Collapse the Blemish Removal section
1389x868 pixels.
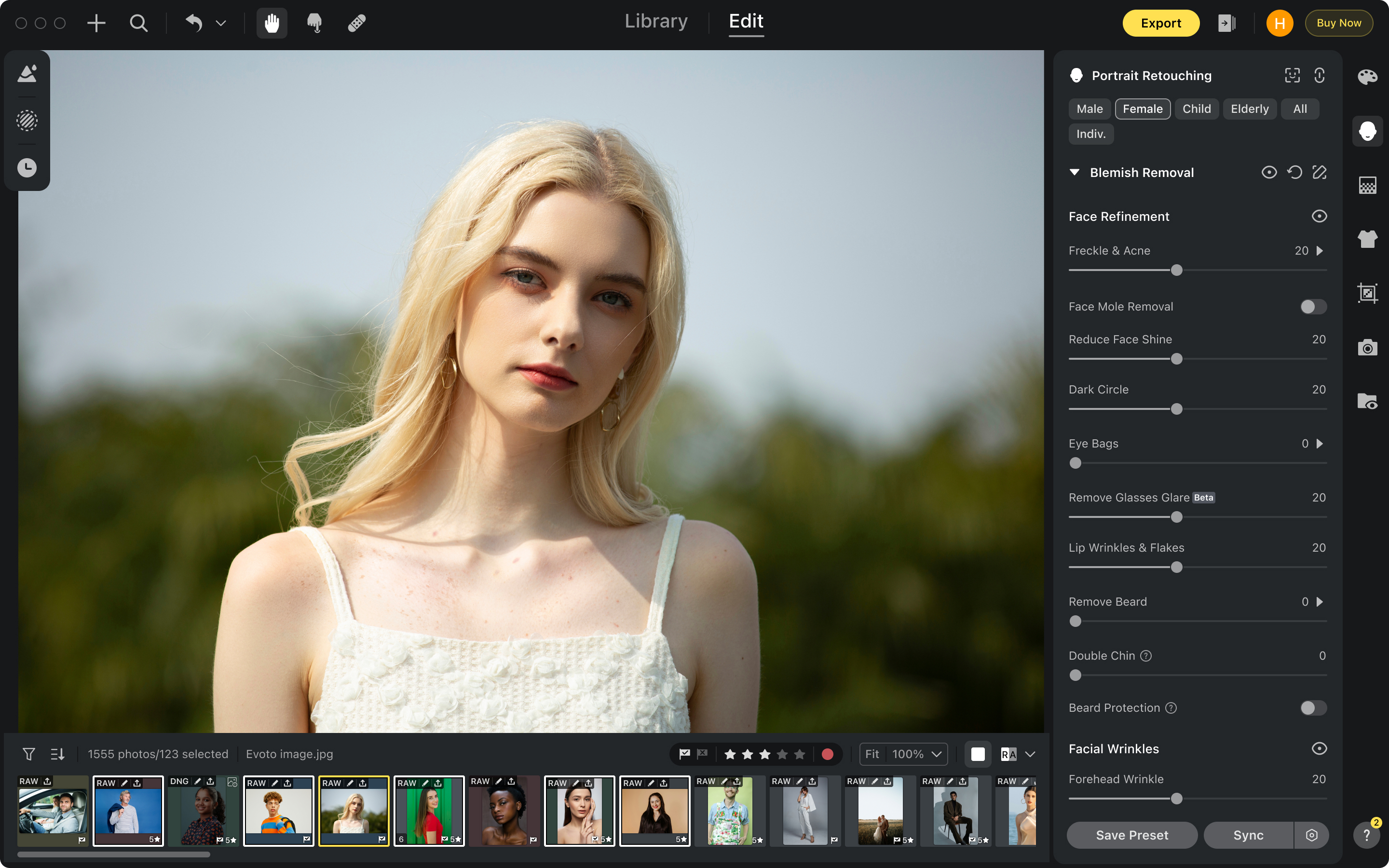1075,173
